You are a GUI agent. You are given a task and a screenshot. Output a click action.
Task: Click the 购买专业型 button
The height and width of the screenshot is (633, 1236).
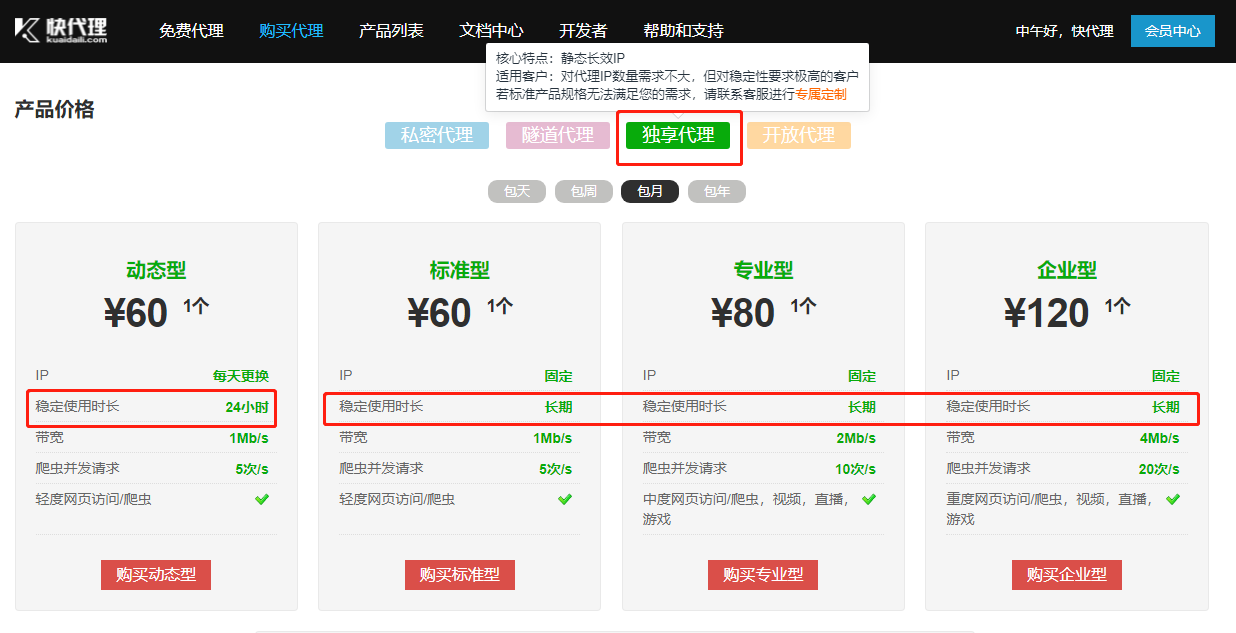click(x=763, y=575)
